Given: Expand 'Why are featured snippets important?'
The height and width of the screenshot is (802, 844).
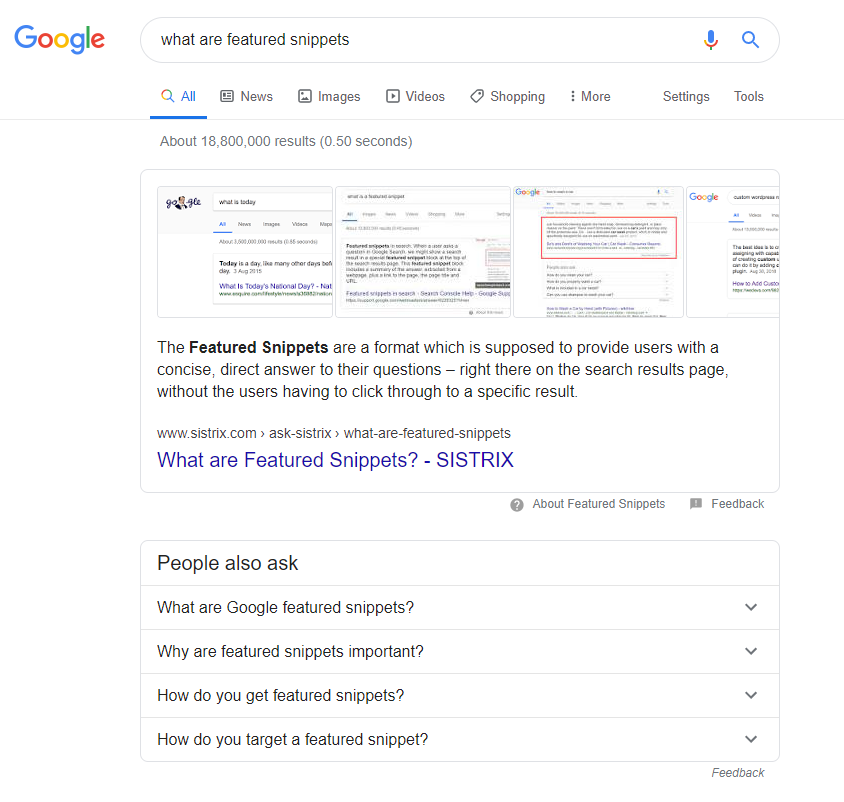Looking at the screenshot, I should [460, 651].
